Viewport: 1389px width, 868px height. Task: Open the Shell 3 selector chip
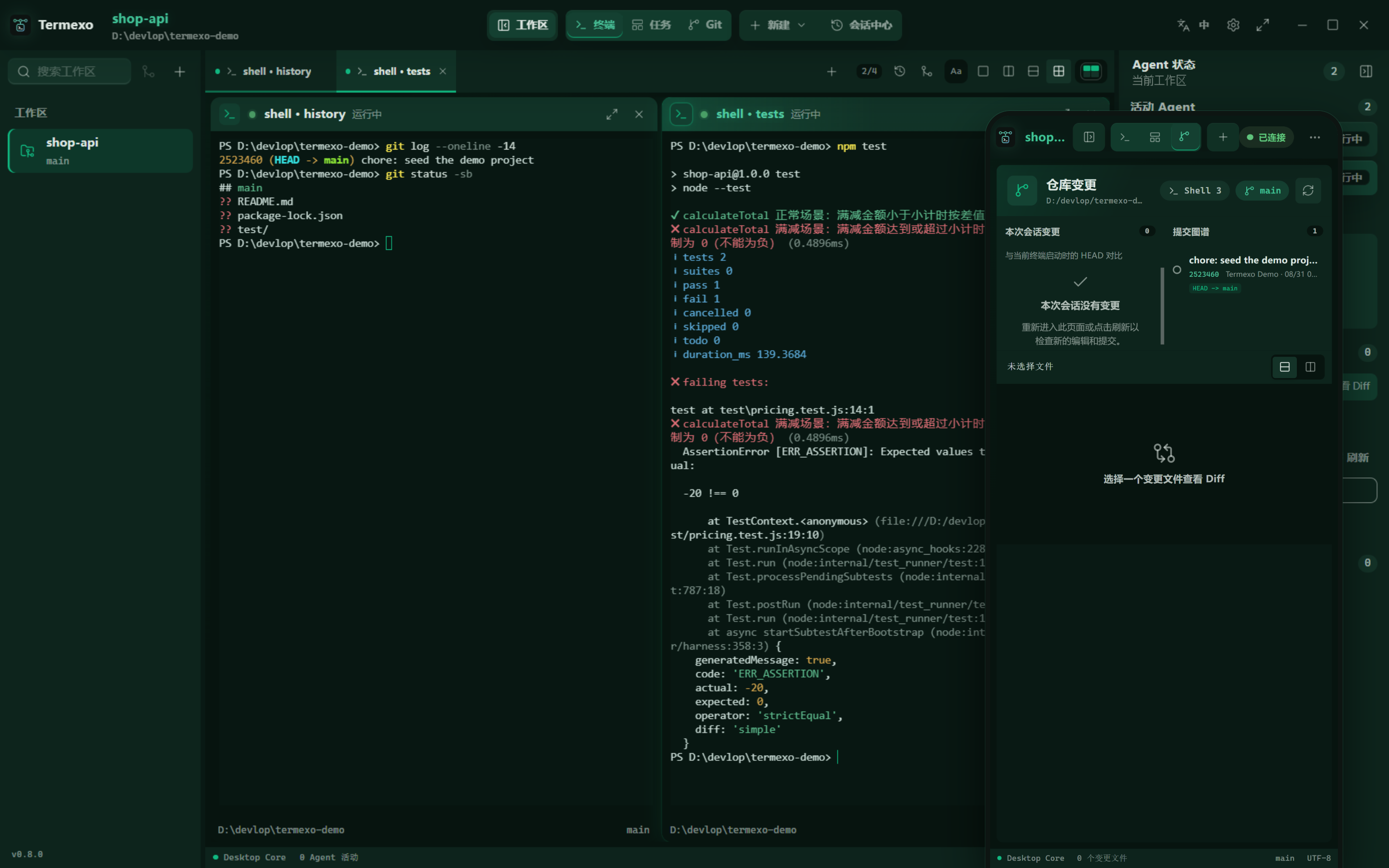(1196, 190)
